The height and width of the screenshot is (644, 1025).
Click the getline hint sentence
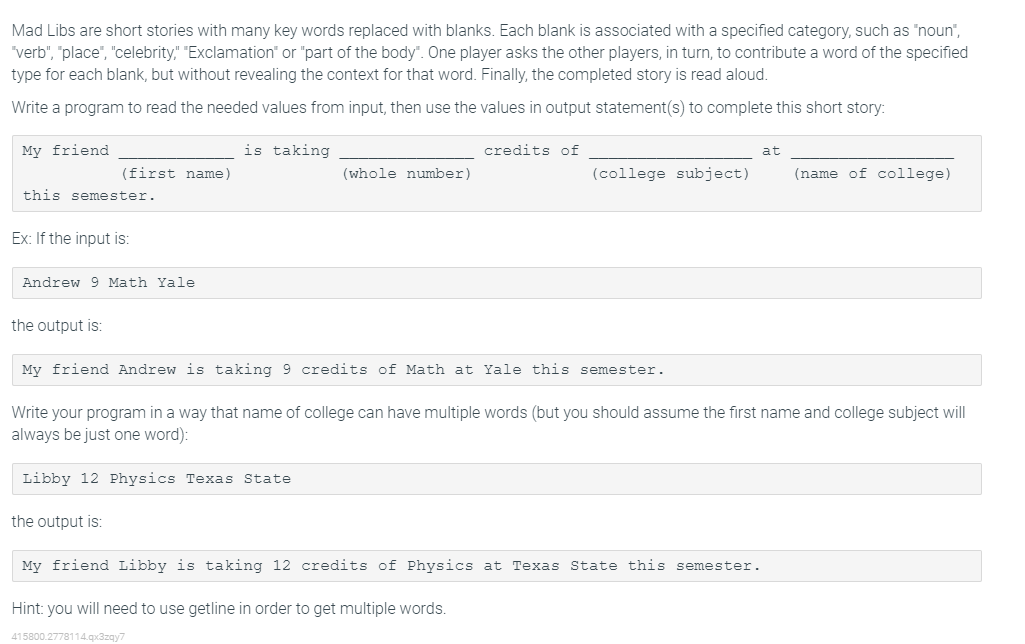pyautogui.click(x=229, y=609)
